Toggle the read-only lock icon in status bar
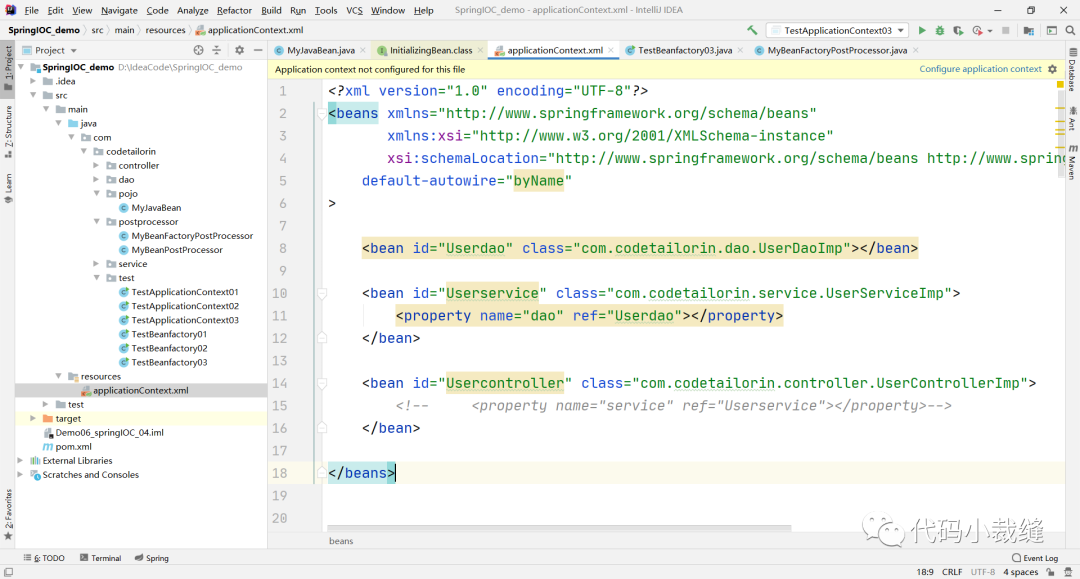1080x579 pixels. tap(1052, 572)
